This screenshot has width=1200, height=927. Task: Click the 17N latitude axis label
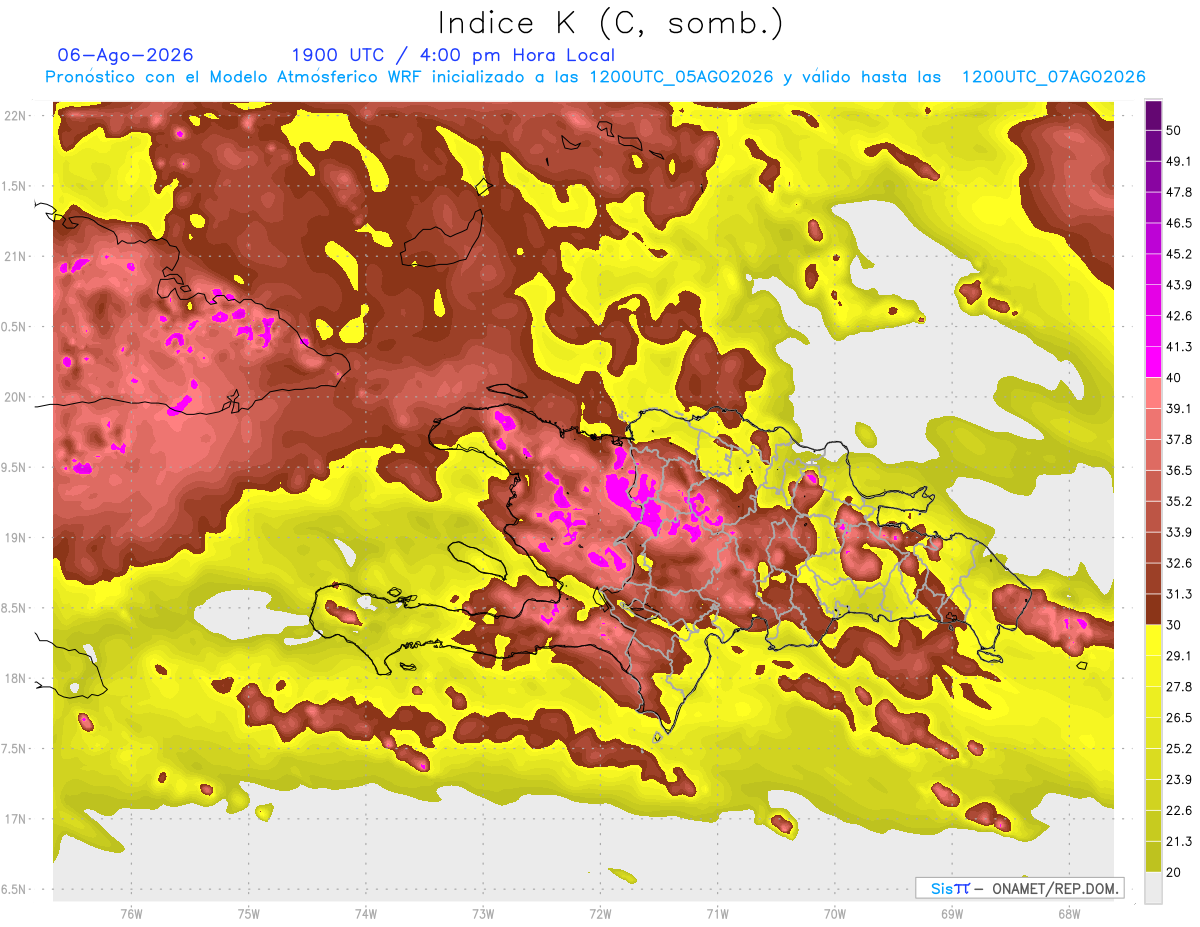click(16, 819)
